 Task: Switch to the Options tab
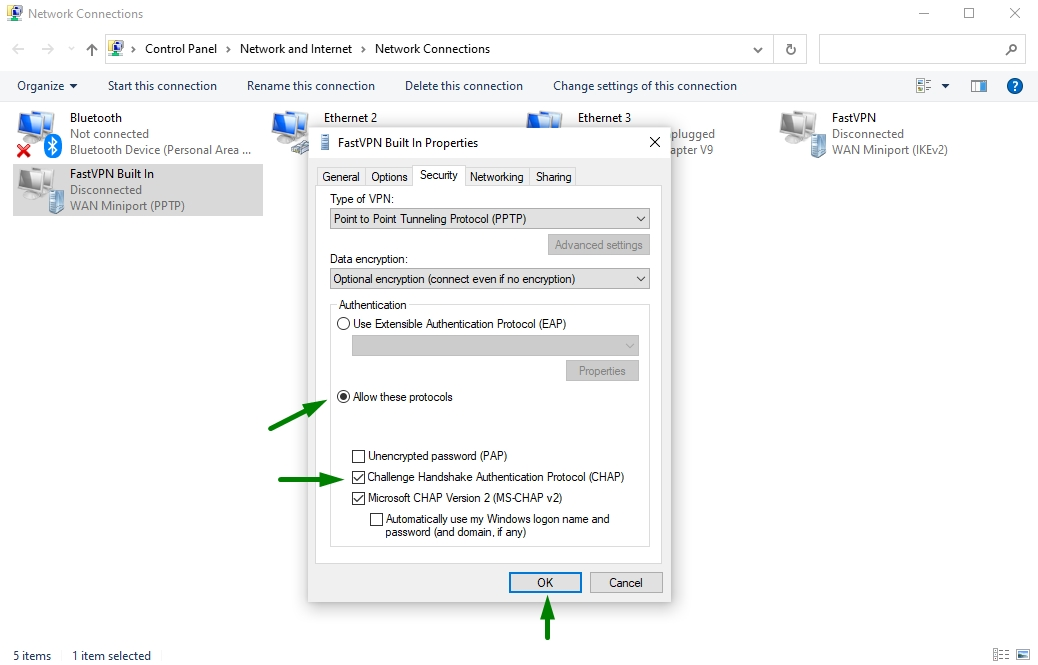point(389,177)
